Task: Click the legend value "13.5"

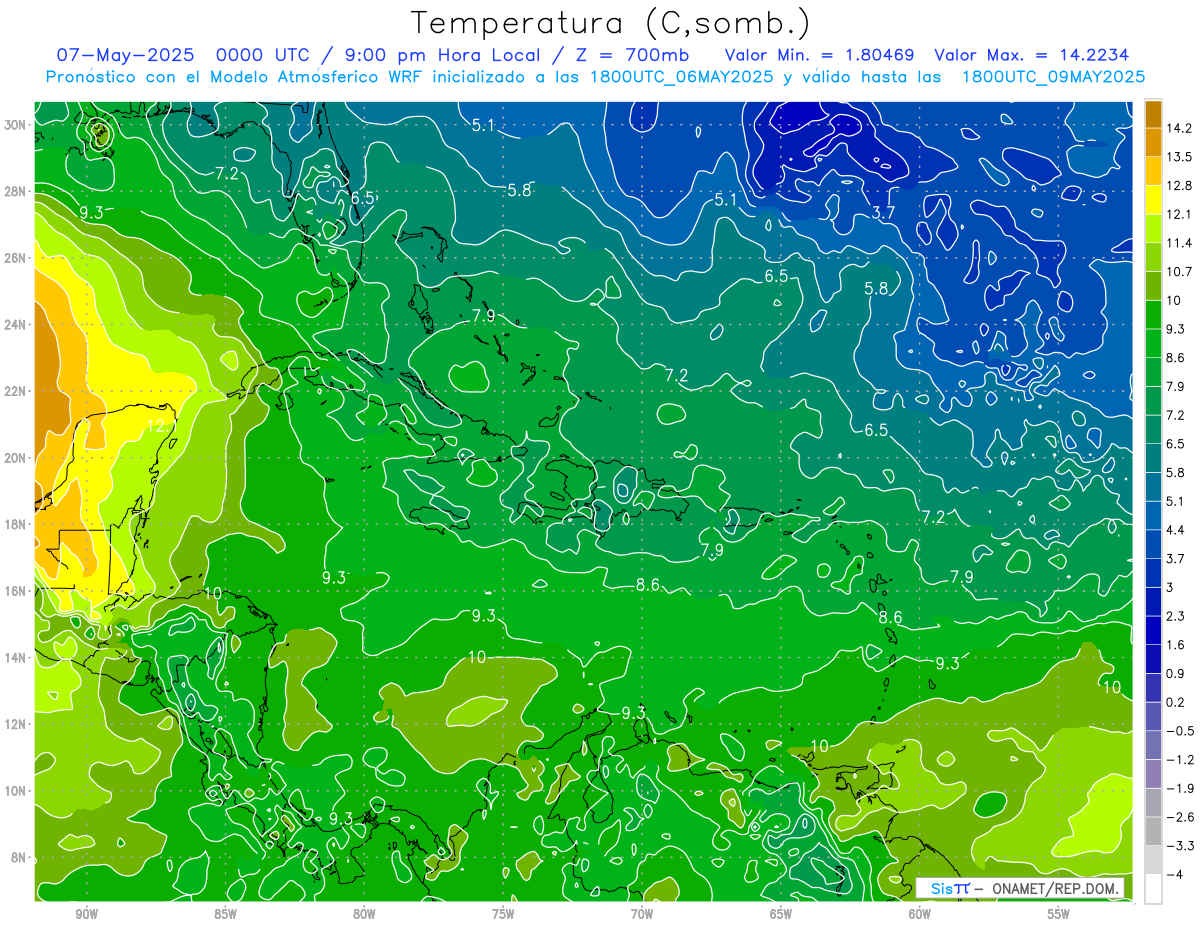Action: click(1178, 157)
